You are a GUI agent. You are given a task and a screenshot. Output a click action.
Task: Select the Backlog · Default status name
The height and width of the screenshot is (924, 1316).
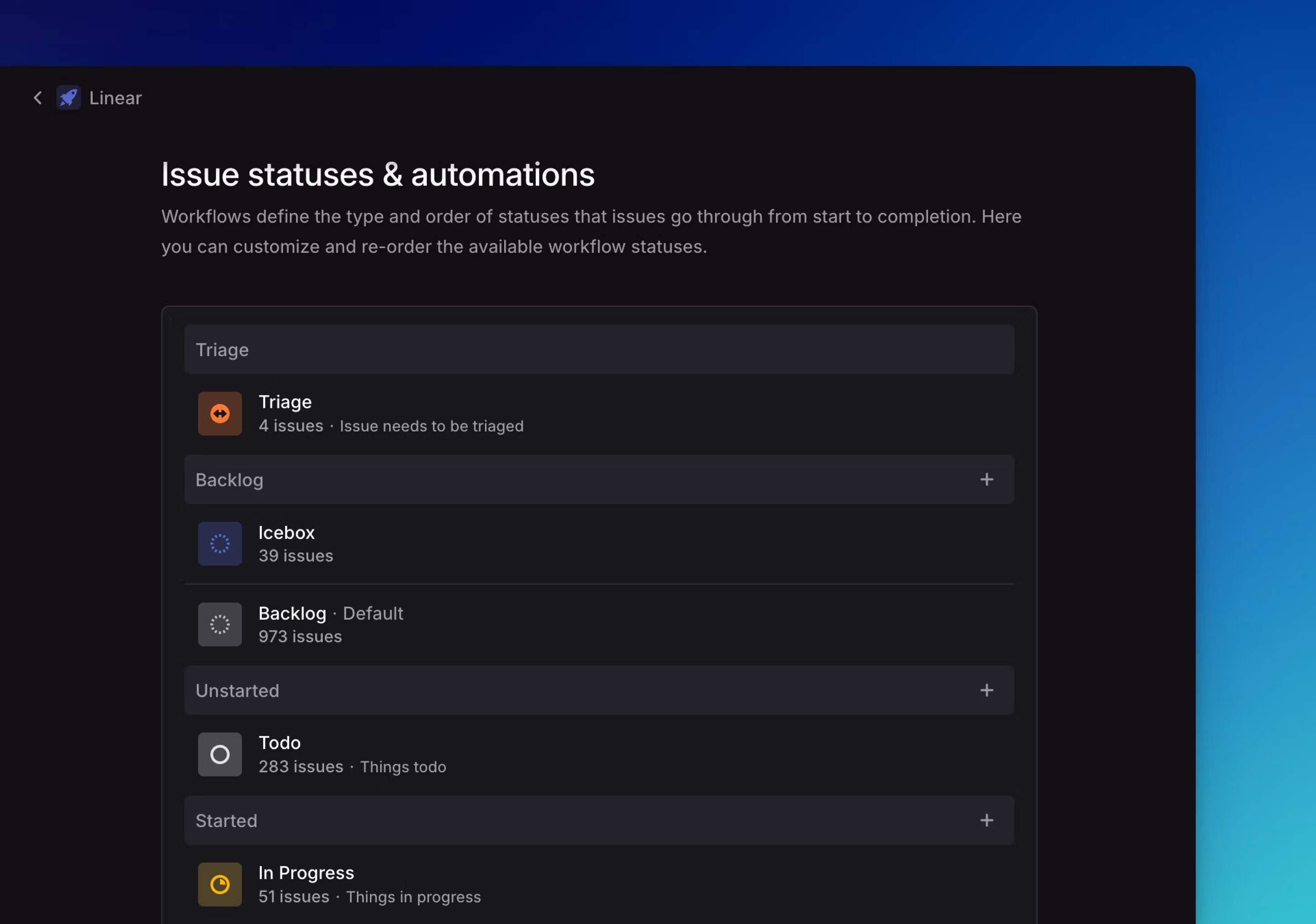pyautogui.click(x=331, y=613)
